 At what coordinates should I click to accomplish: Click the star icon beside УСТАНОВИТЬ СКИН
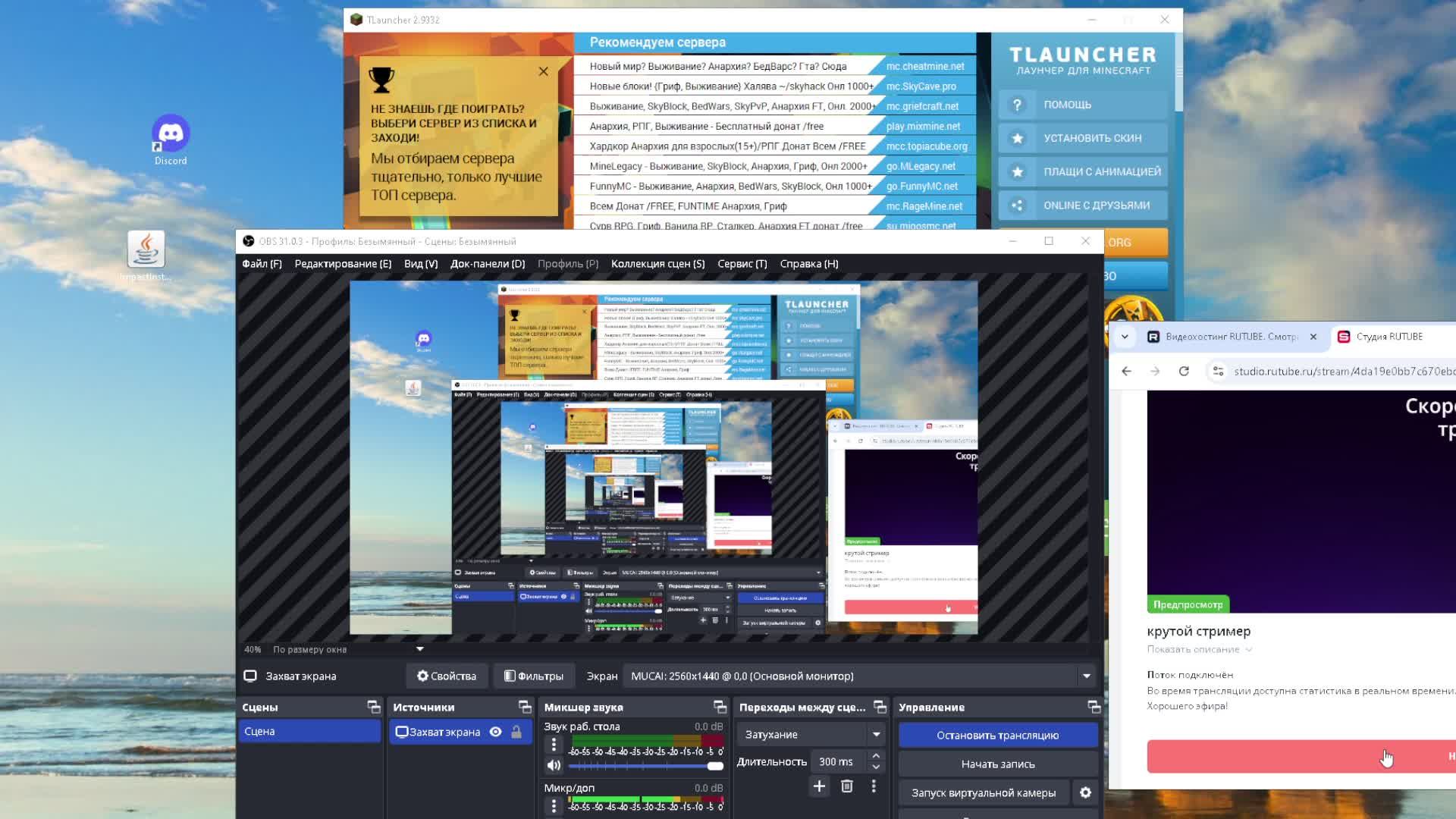(1017, 138)
